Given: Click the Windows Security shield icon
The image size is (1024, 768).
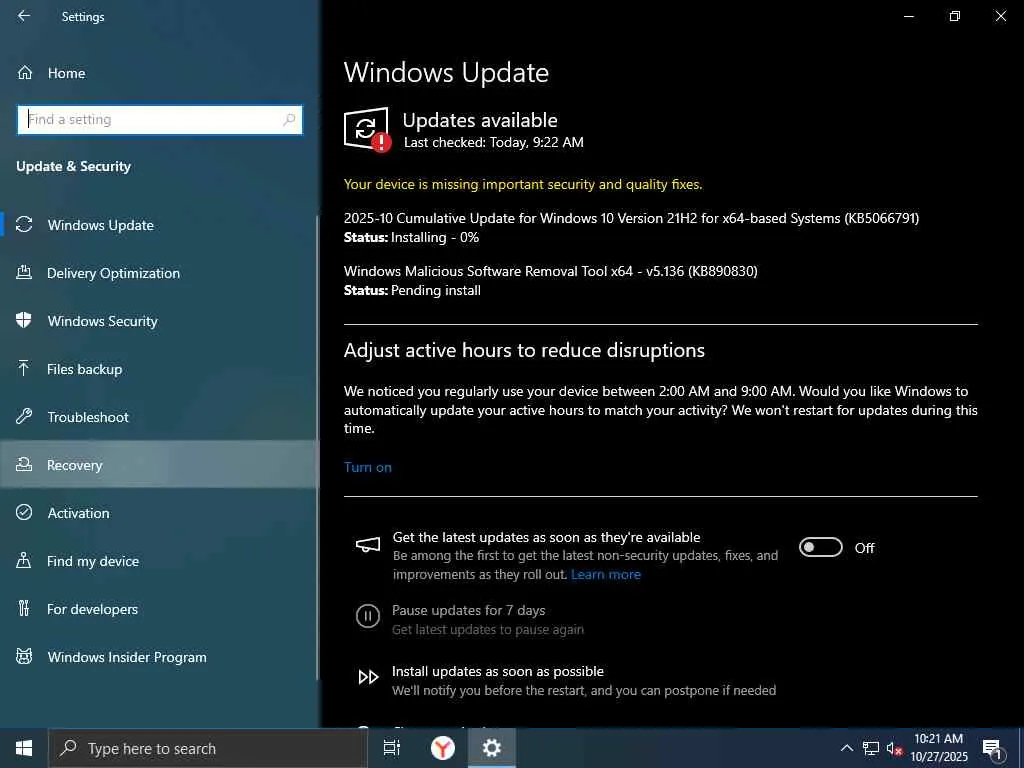Looking at the screenshot, I should pos(24,320).
